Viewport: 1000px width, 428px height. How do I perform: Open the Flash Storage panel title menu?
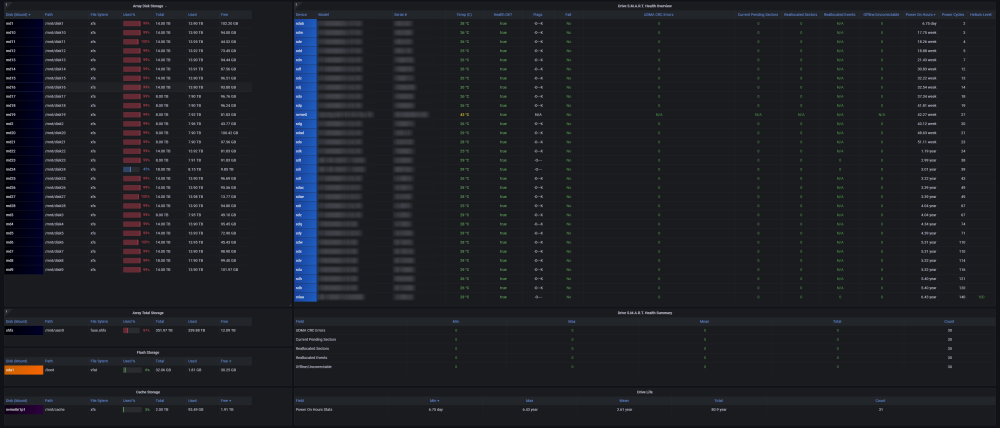[147, 352]
